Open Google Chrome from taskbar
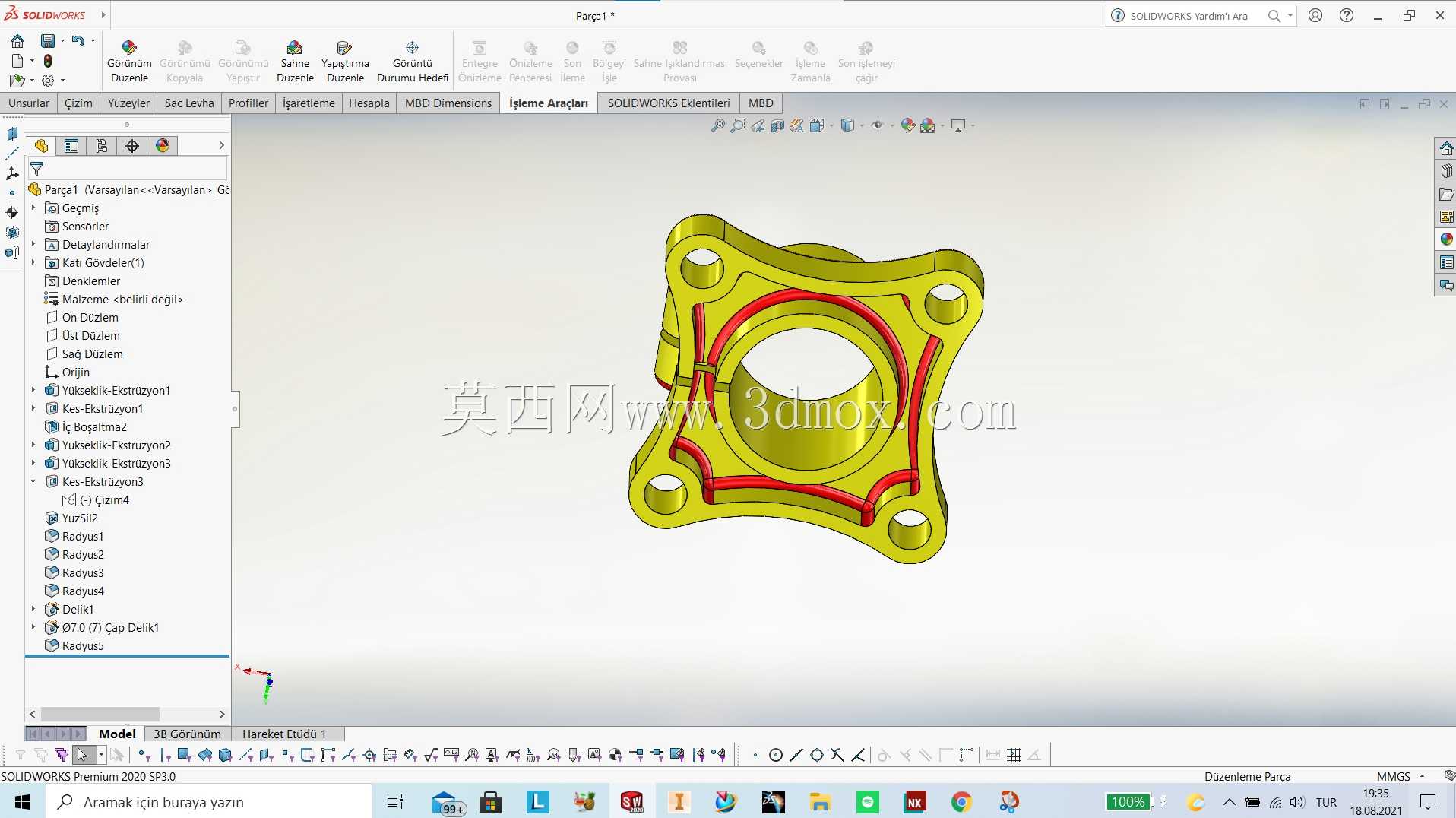The image size is (1456, 818). 961,802
